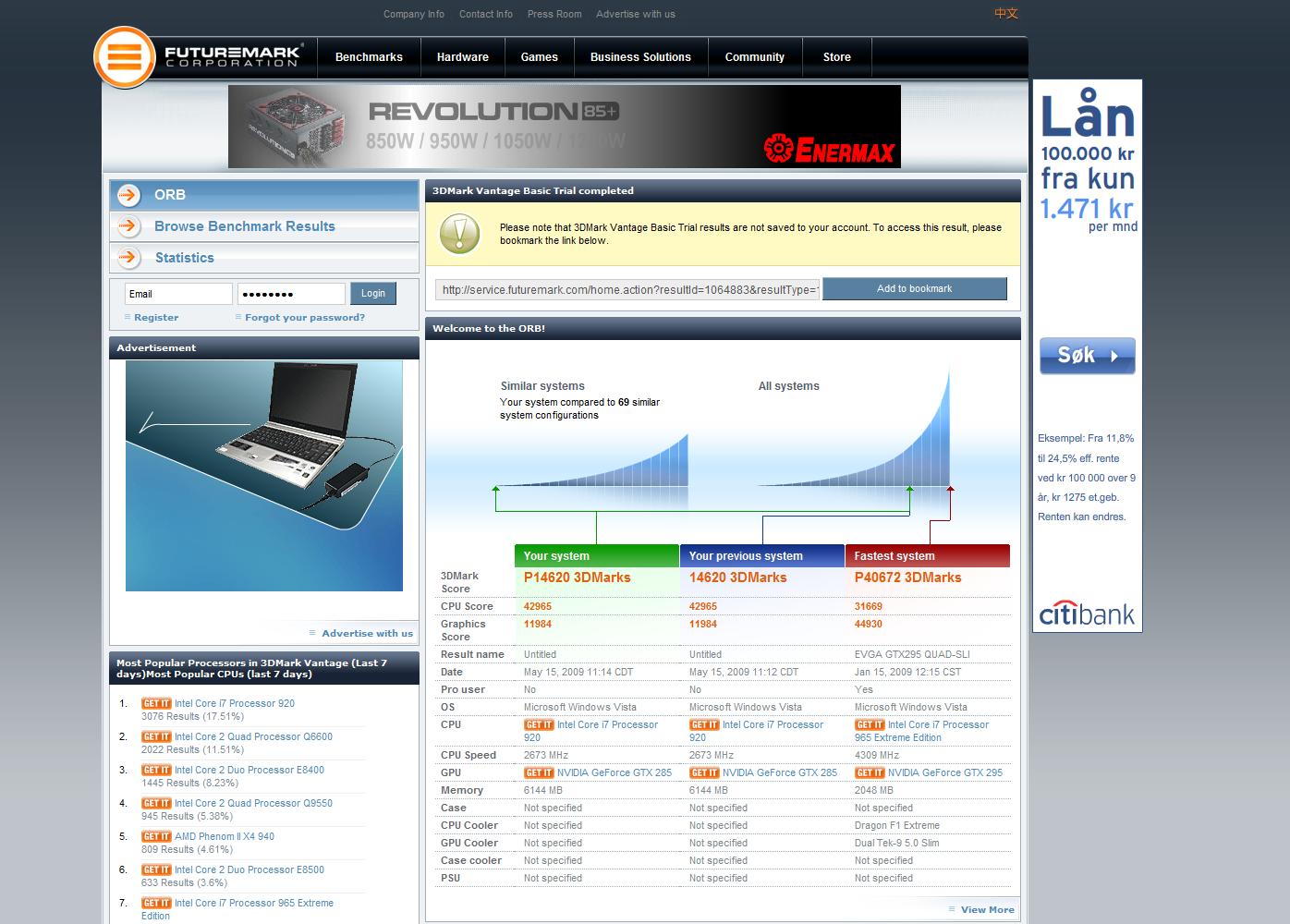Click the exclamation notice icon
Screen dimensions: 1290x924
coord(459,234)
